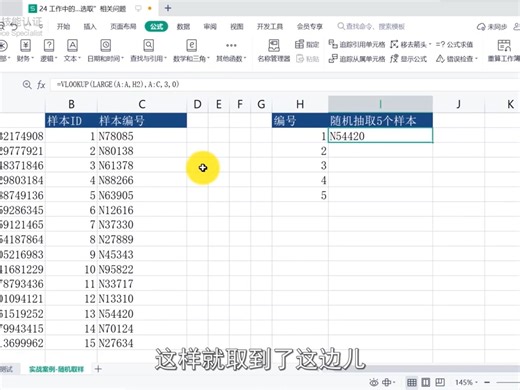Select column header J
The width and height of the screenshot is (520, 390).
pos(459,104)
